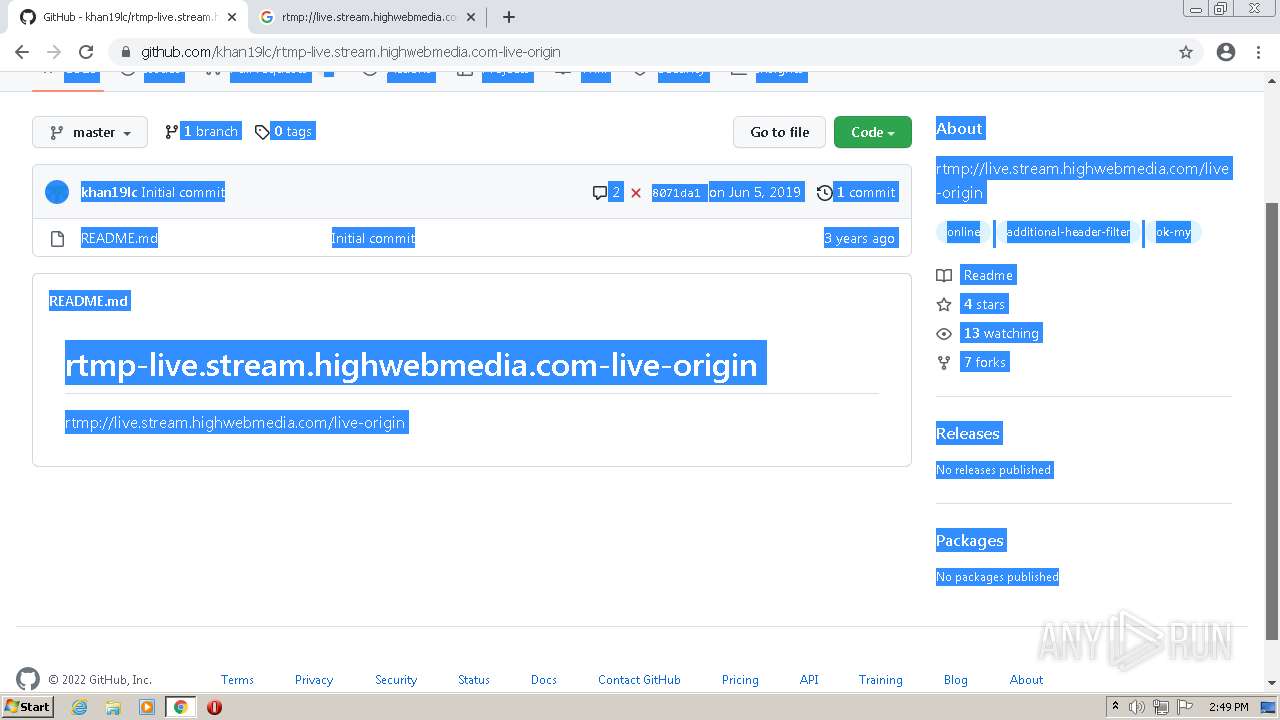Viewport: 1280px width, 720px height.
Task: Go back to previous page
Action: click(22, 52)
